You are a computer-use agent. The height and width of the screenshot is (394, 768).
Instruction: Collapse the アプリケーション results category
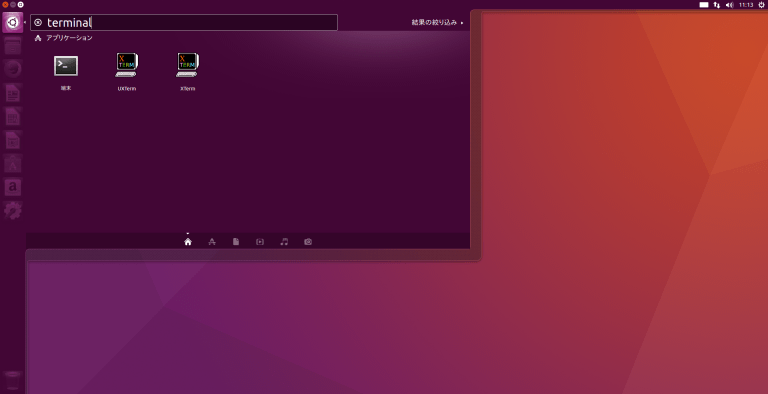(64, 38)
